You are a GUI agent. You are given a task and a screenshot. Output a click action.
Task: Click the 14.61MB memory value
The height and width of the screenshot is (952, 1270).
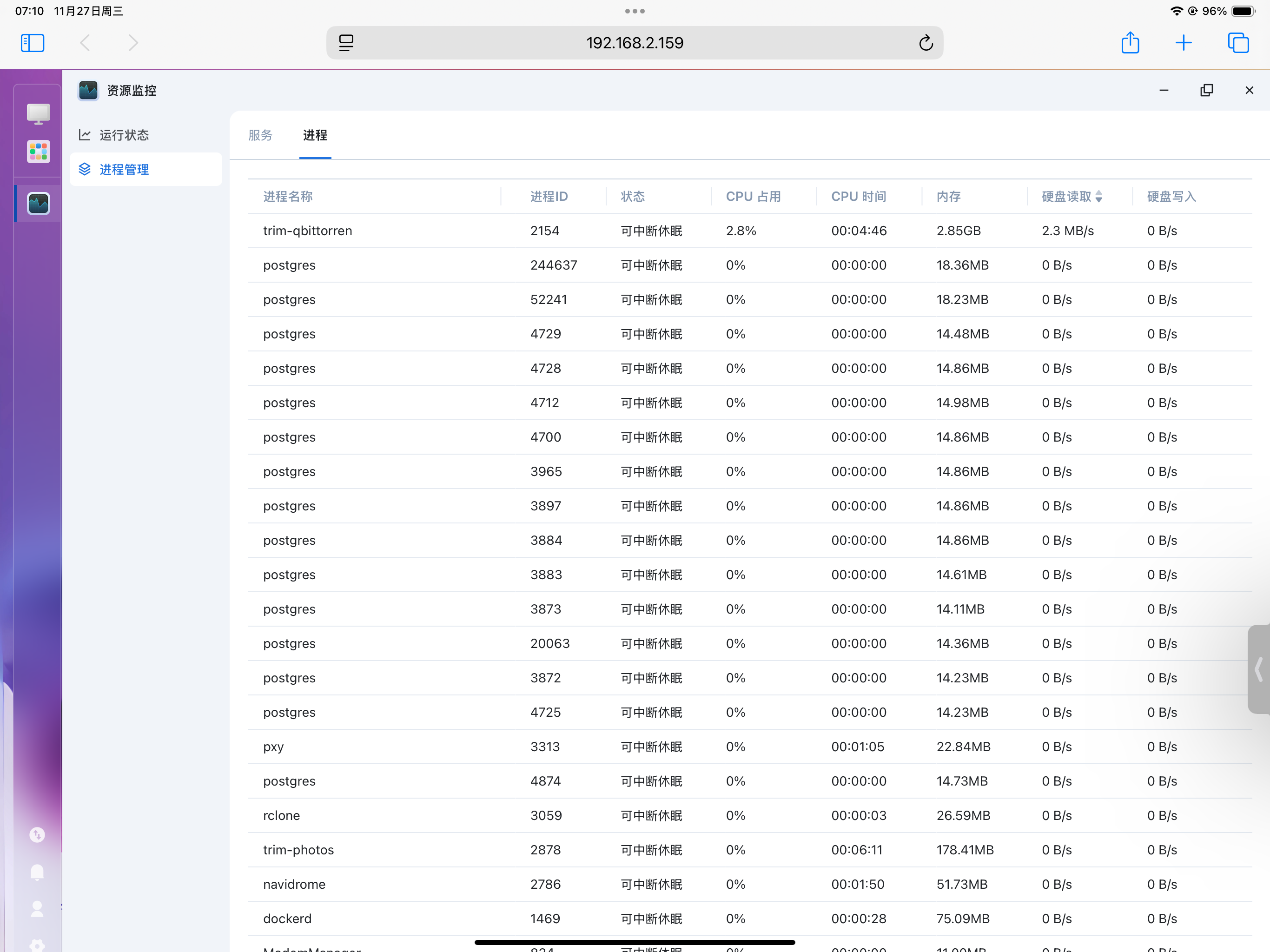click(x=961, y=575)
